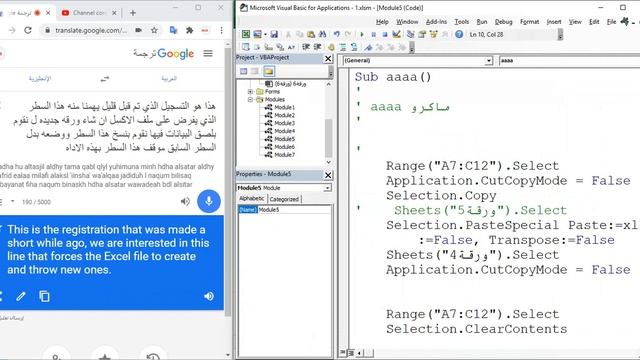This screenshot has height=360, width=640.
Task: Open the Debug menu
Action: point(503,22)
